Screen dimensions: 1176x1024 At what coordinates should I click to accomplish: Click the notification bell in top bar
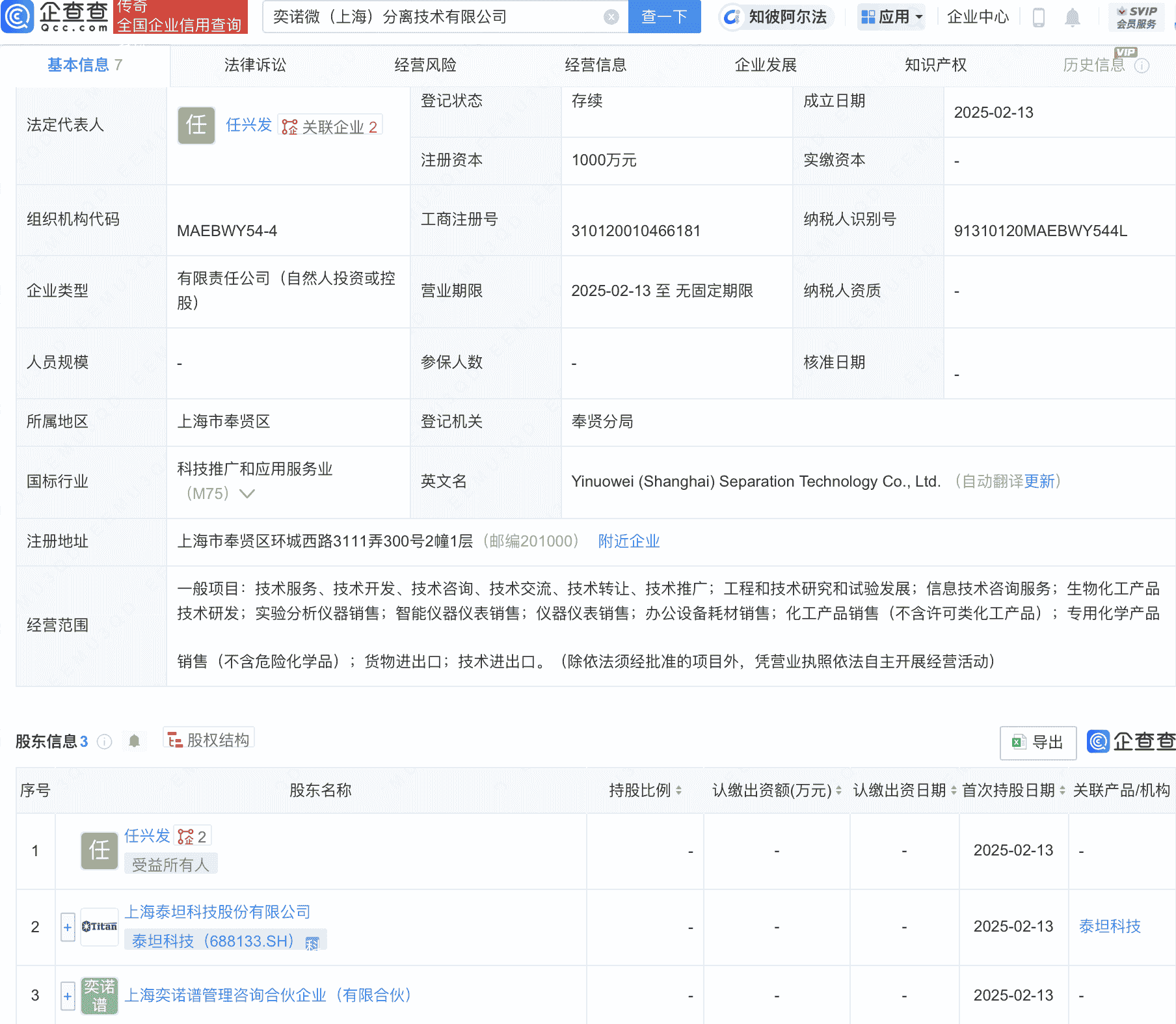[x=1073, y=18]
